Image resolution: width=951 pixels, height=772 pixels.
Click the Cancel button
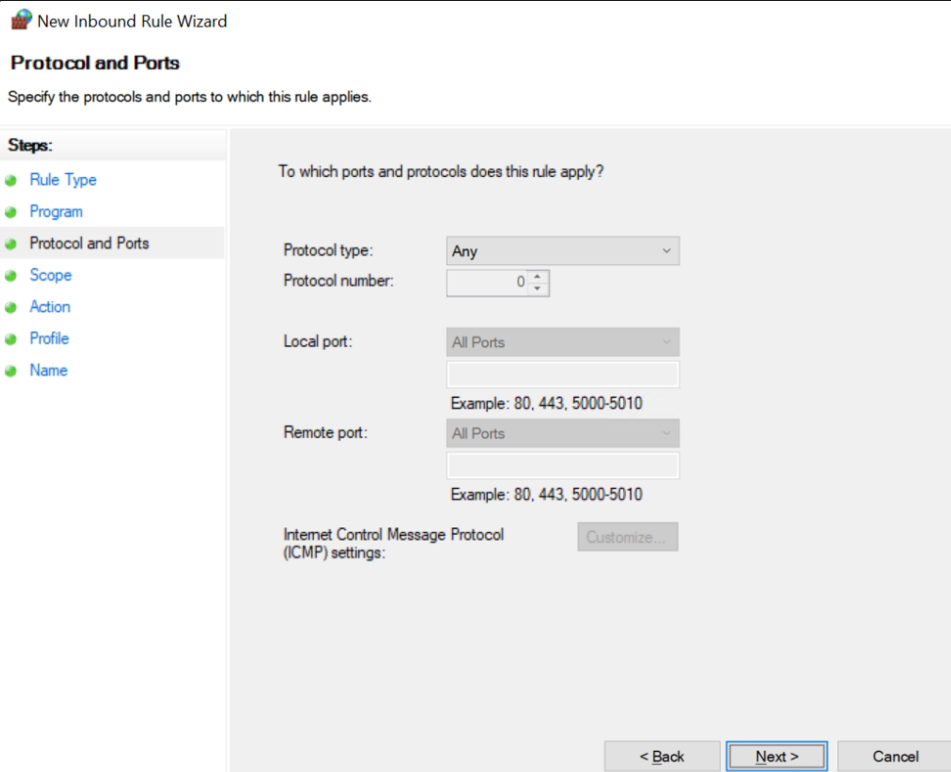[895, 756]
